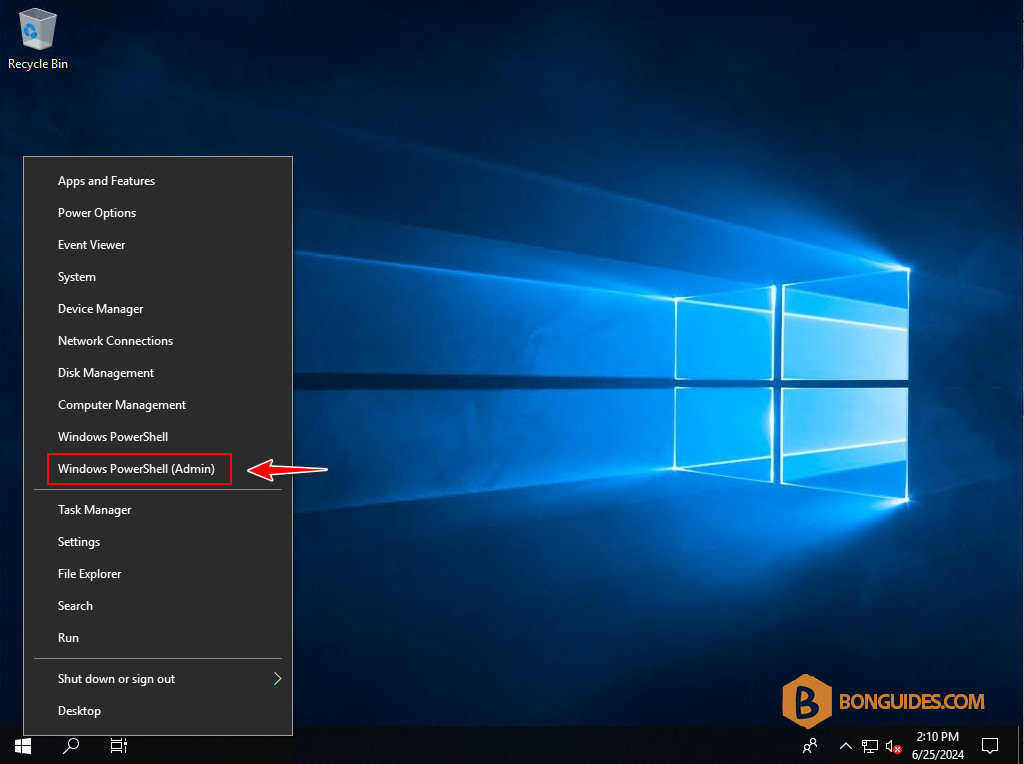This screenshot has height=764, width=1024.
Task: Click the Show desktop sliver at taskbar end
Action: tap(1021, 745)
